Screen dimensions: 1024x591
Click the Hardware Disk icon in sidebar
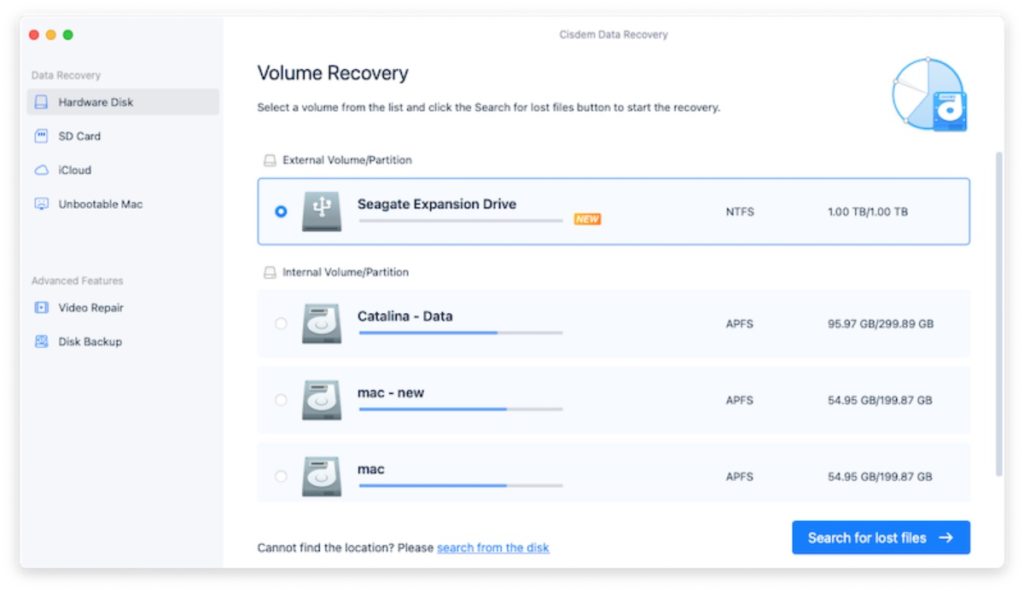click(x=42, y=102)
